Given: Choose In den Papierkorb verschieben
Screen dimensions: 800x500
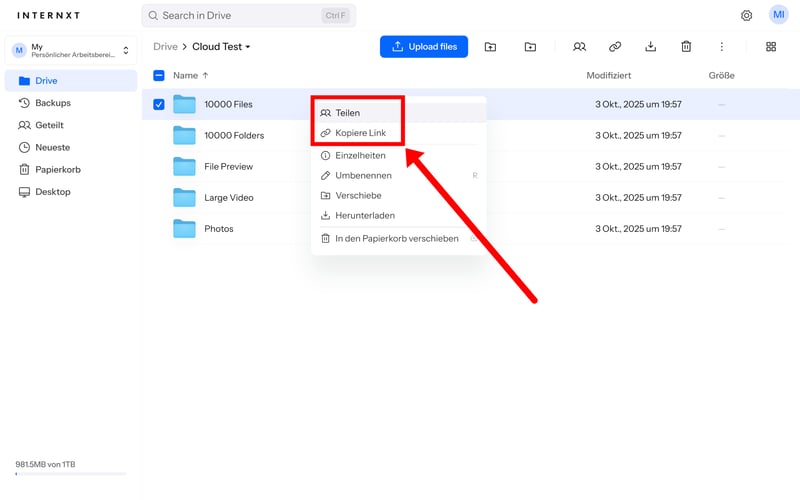Looking at the screenshot, I should [396, 238].
